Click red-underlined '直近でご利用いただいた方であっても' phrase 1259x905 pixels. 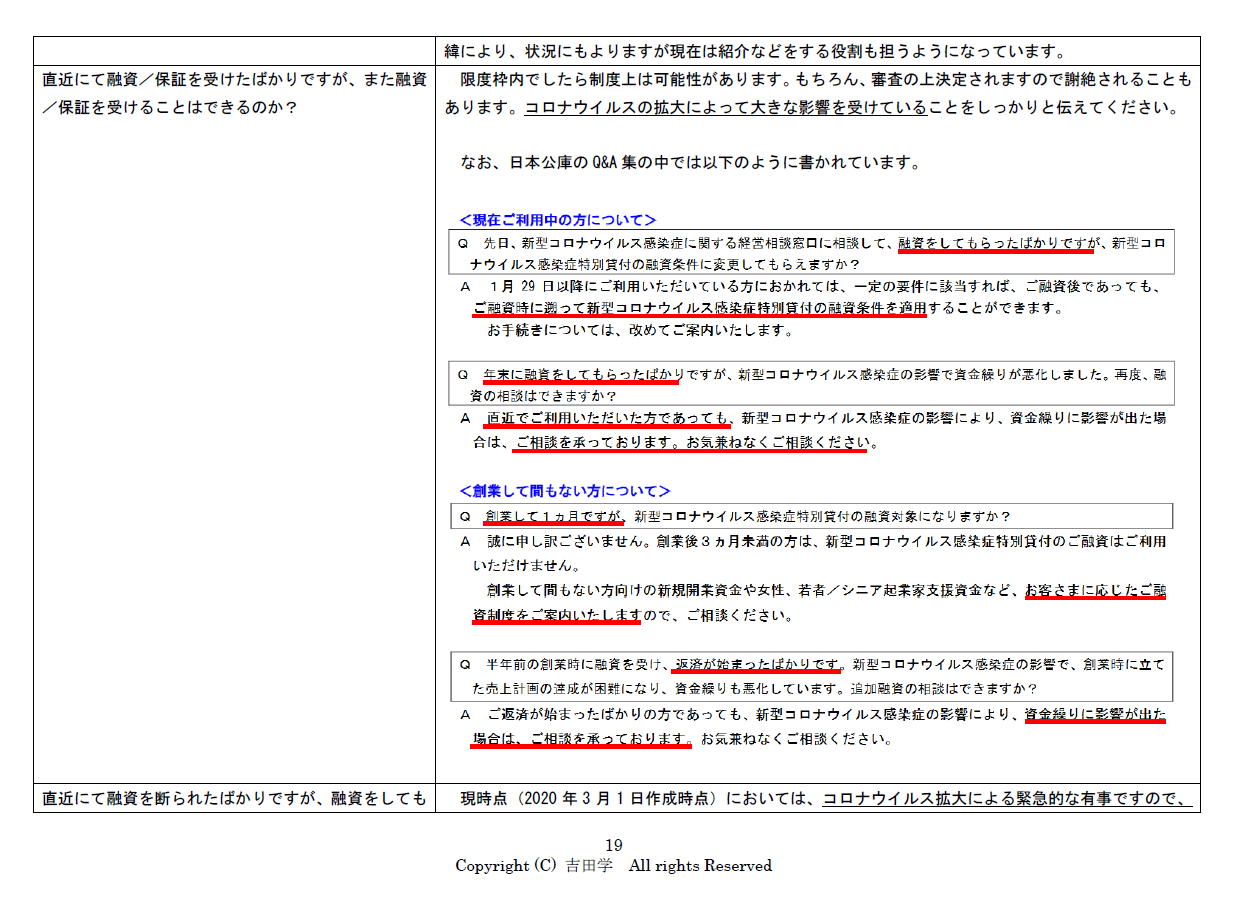click(608, 419)
